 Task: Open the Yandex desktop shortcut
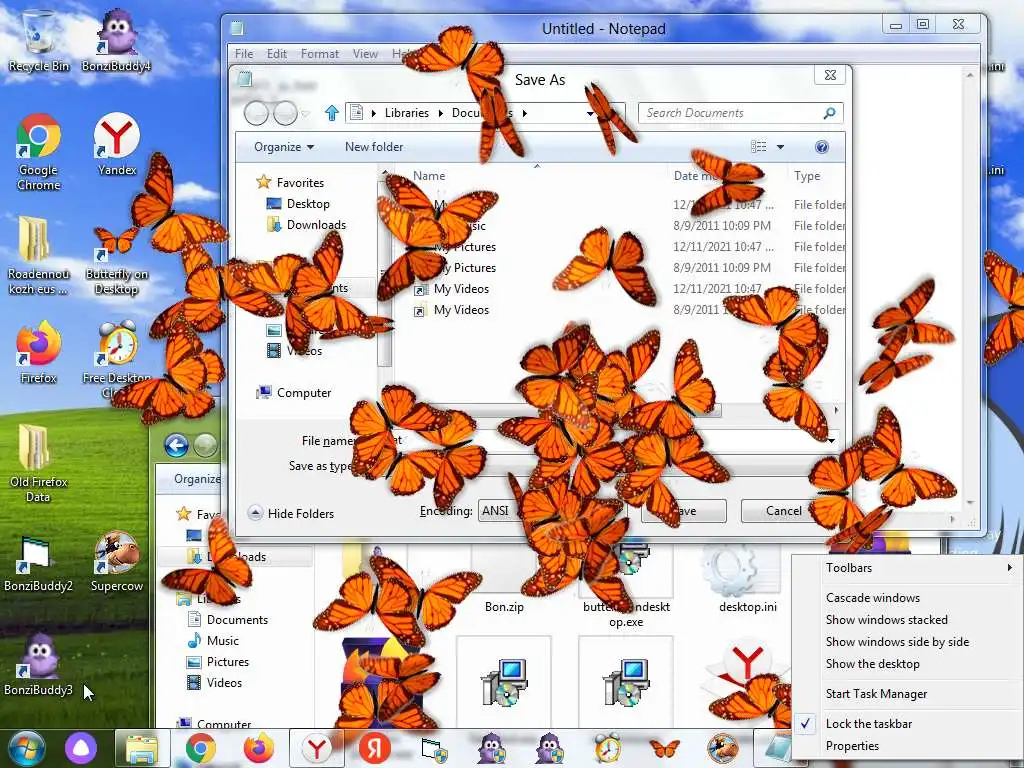(116, 145)
